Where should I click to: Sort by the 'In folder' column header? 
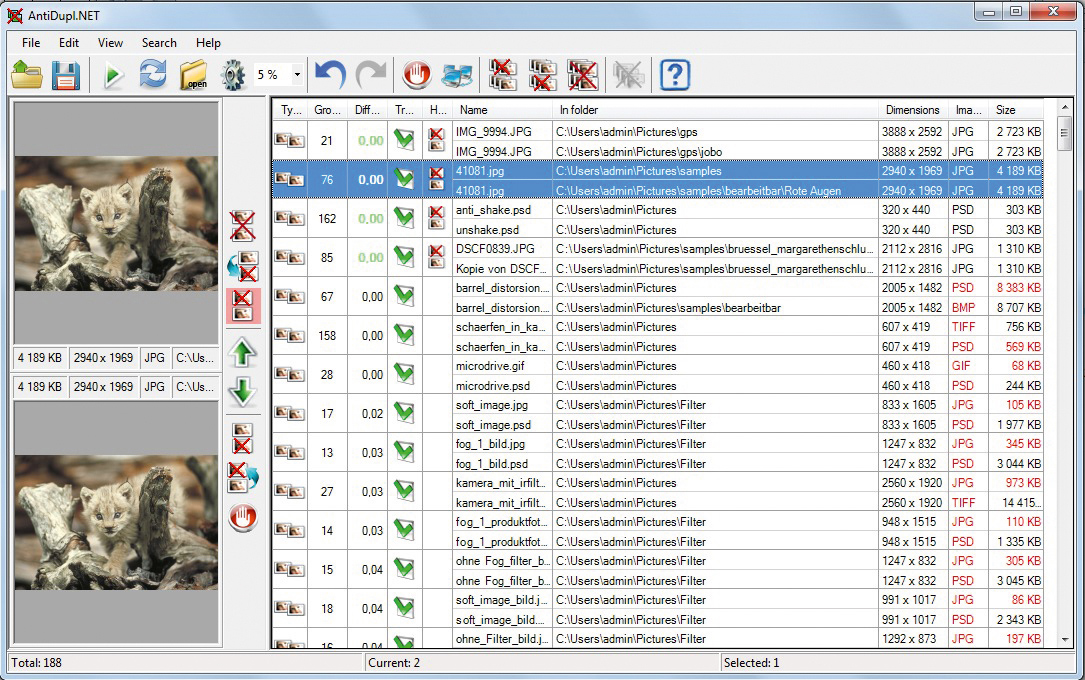coord(716,110)
